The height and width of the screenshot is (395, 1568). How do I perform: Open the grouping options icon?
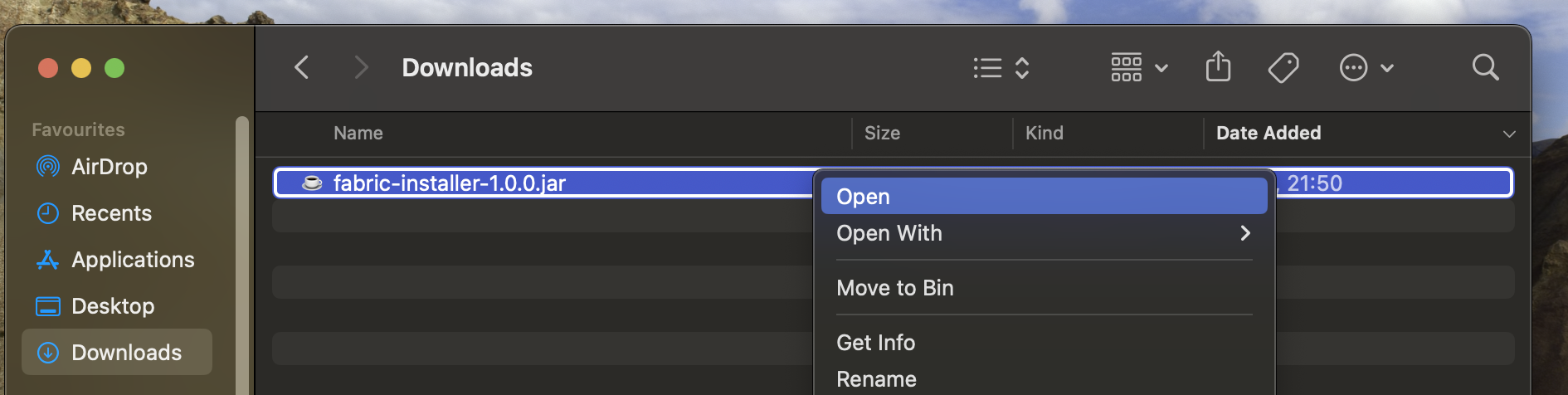pos(1139,67)
